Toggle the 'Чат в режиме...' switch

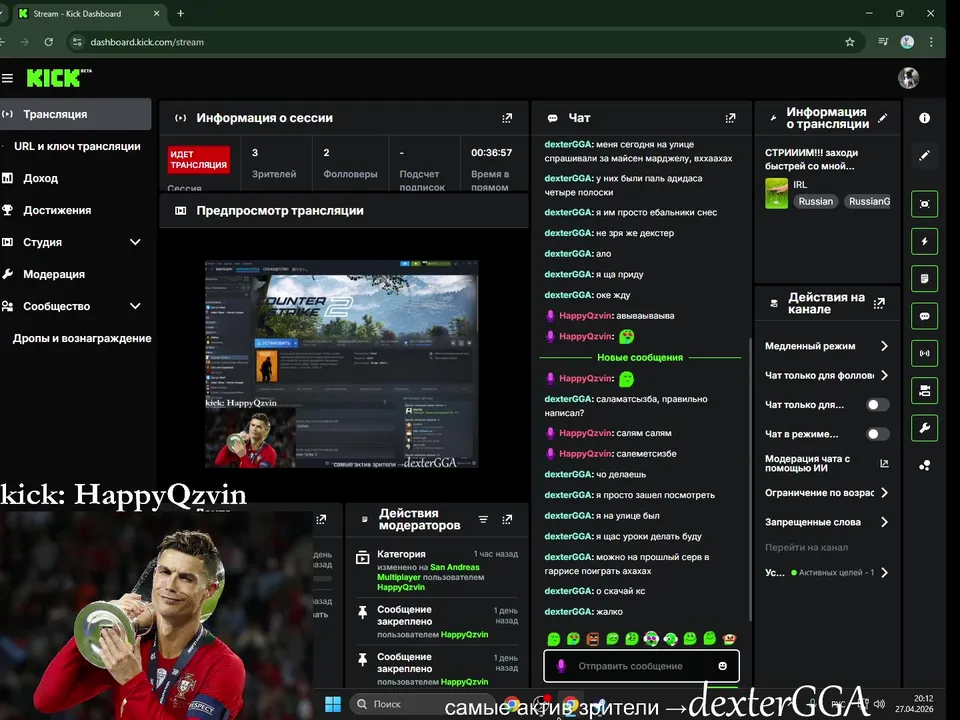877,434
